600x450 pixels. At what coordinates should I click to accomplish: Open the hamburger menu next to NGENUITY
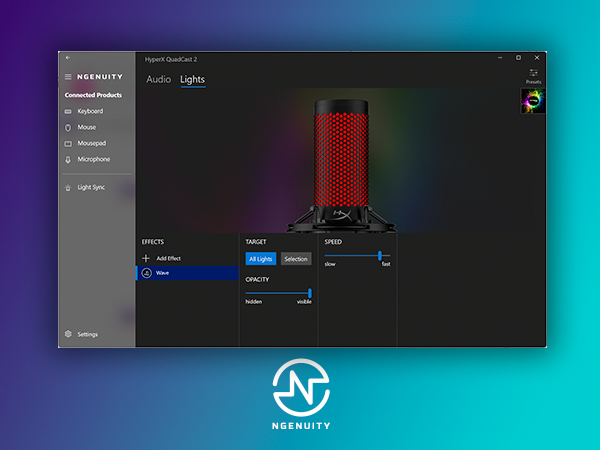coord(68,77)
